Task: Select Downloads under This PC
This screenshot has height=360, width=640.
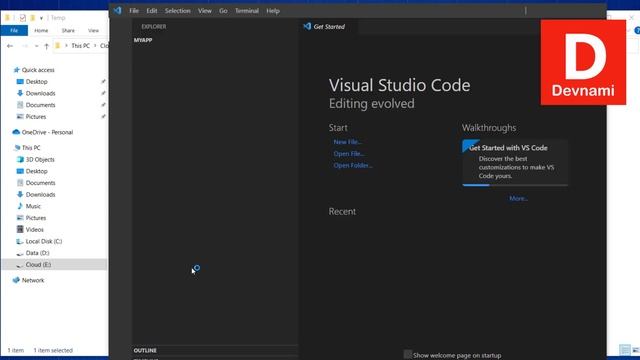Action: point(40,195)
